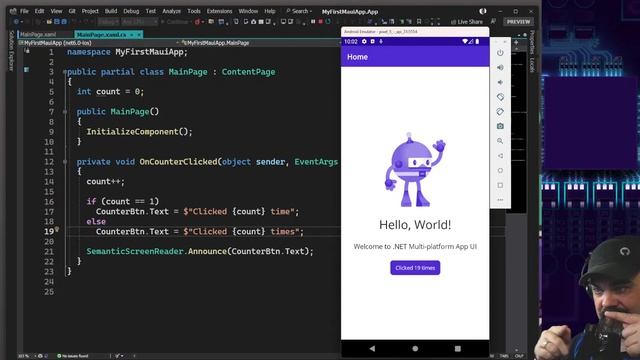Restart debugging with the restart icon

tap(328, 22)
